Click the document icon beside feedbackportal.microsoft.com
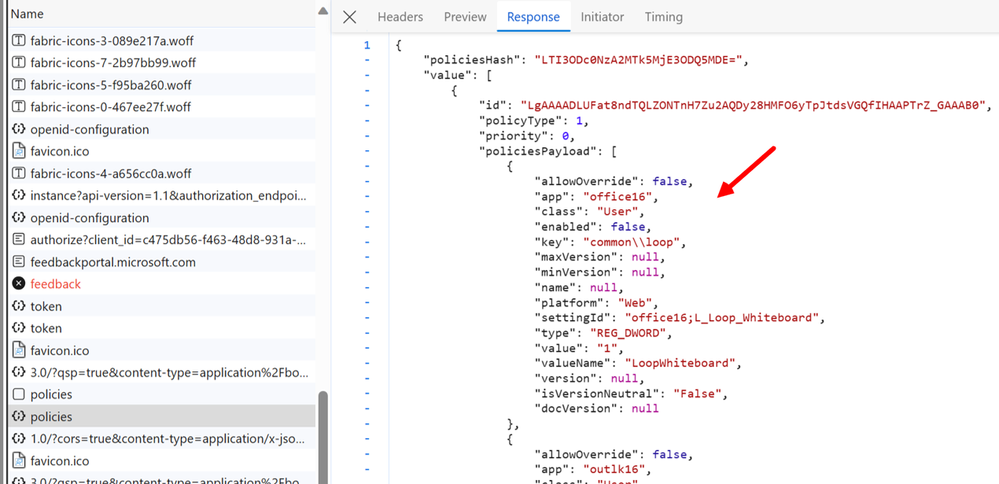Viewport: 999px width, 484px height. 19,262
